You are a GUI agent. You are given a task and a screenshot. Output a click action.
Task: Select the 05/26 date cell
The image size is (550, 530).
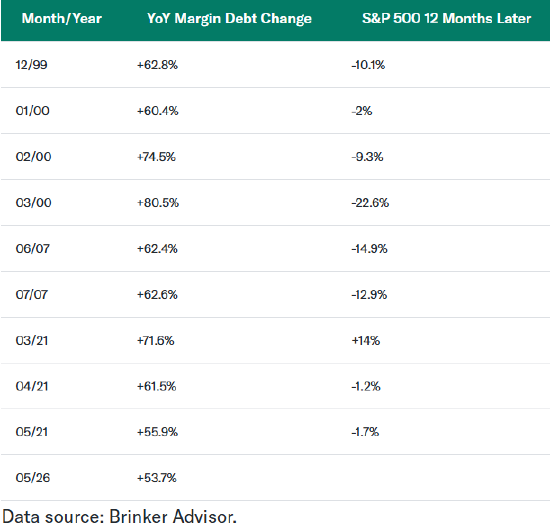tap(33, 478)
